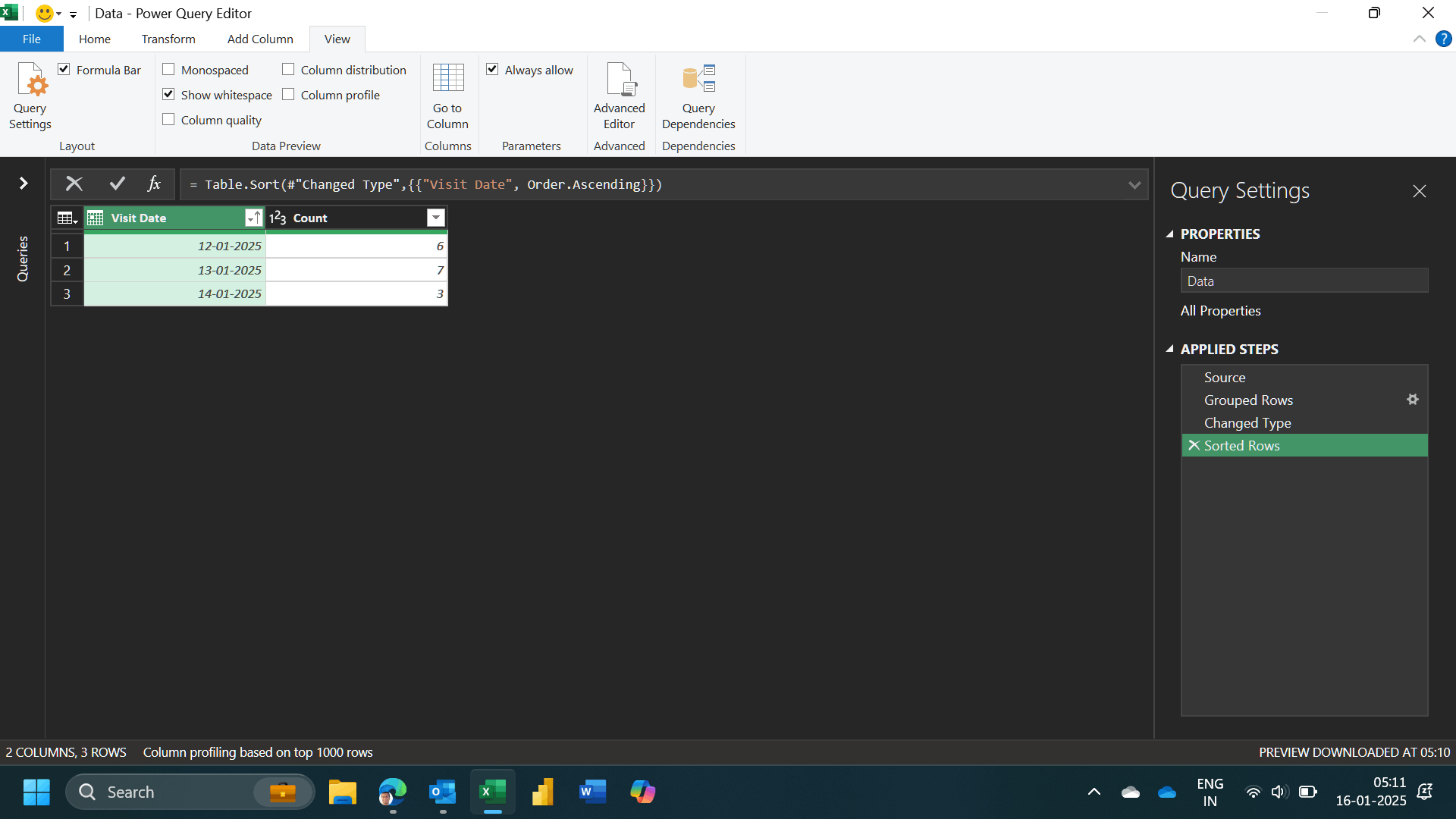Open Outlook from the taskbar
1456x819 pixels.
pyautogui.click(x=443, y=792)
